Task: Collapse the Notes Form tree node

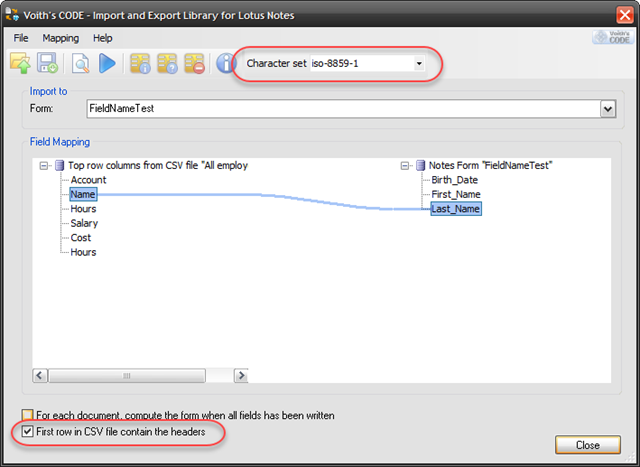Action: (x=404, y=166)
